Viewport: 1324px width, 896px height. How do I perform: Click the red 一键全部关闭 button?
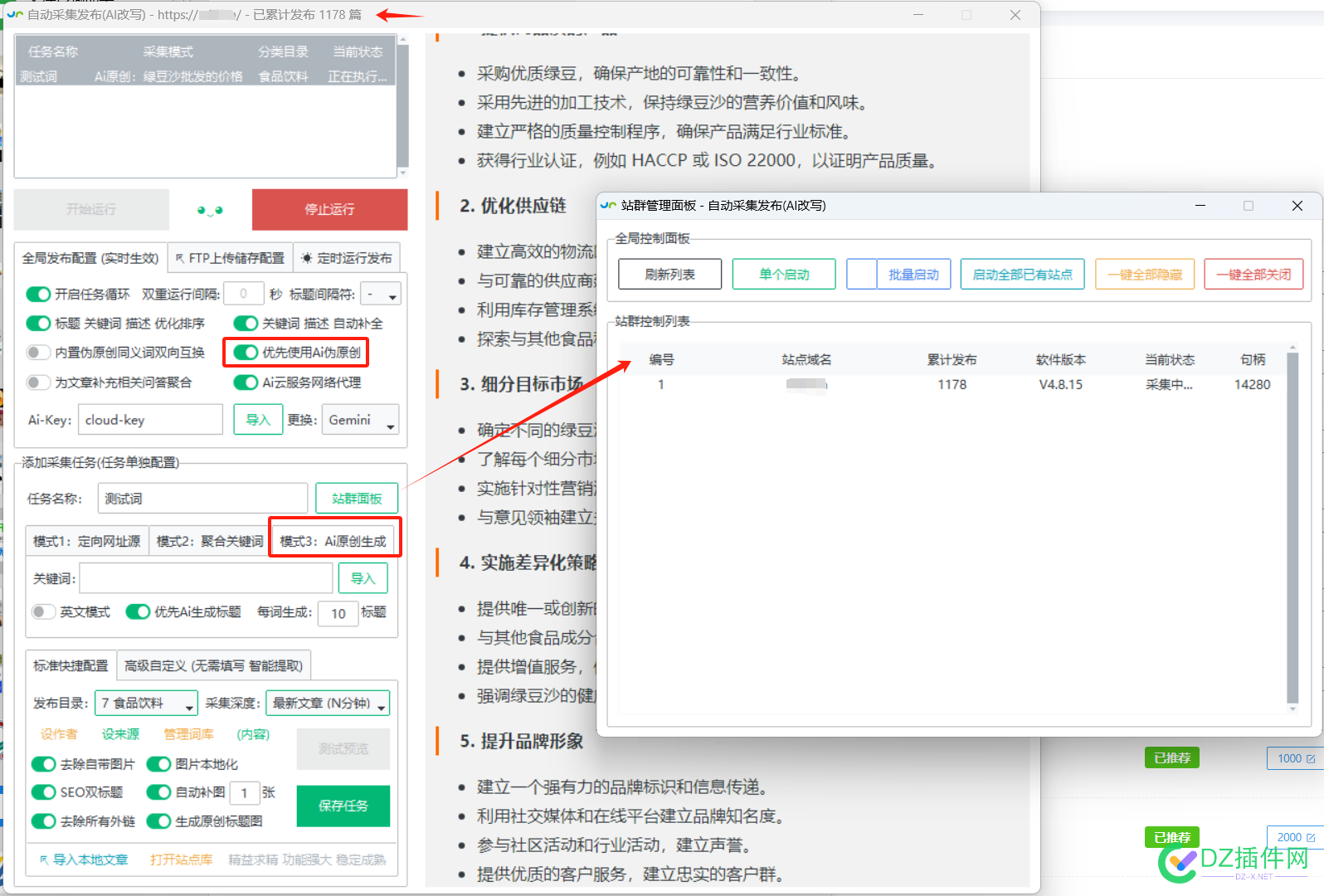tap(1253, 274)
